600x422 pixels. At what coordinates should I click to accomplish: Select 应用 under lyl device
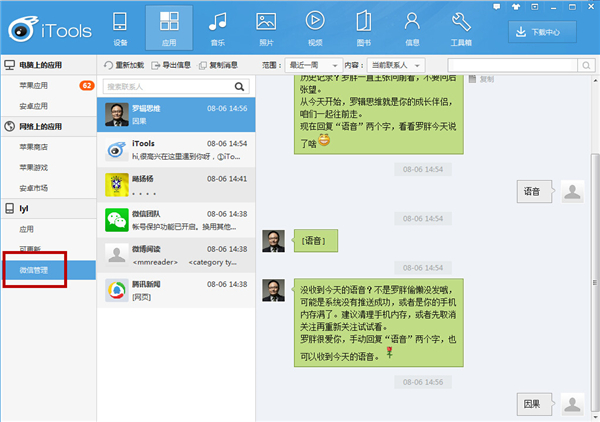tap(26, 229)
